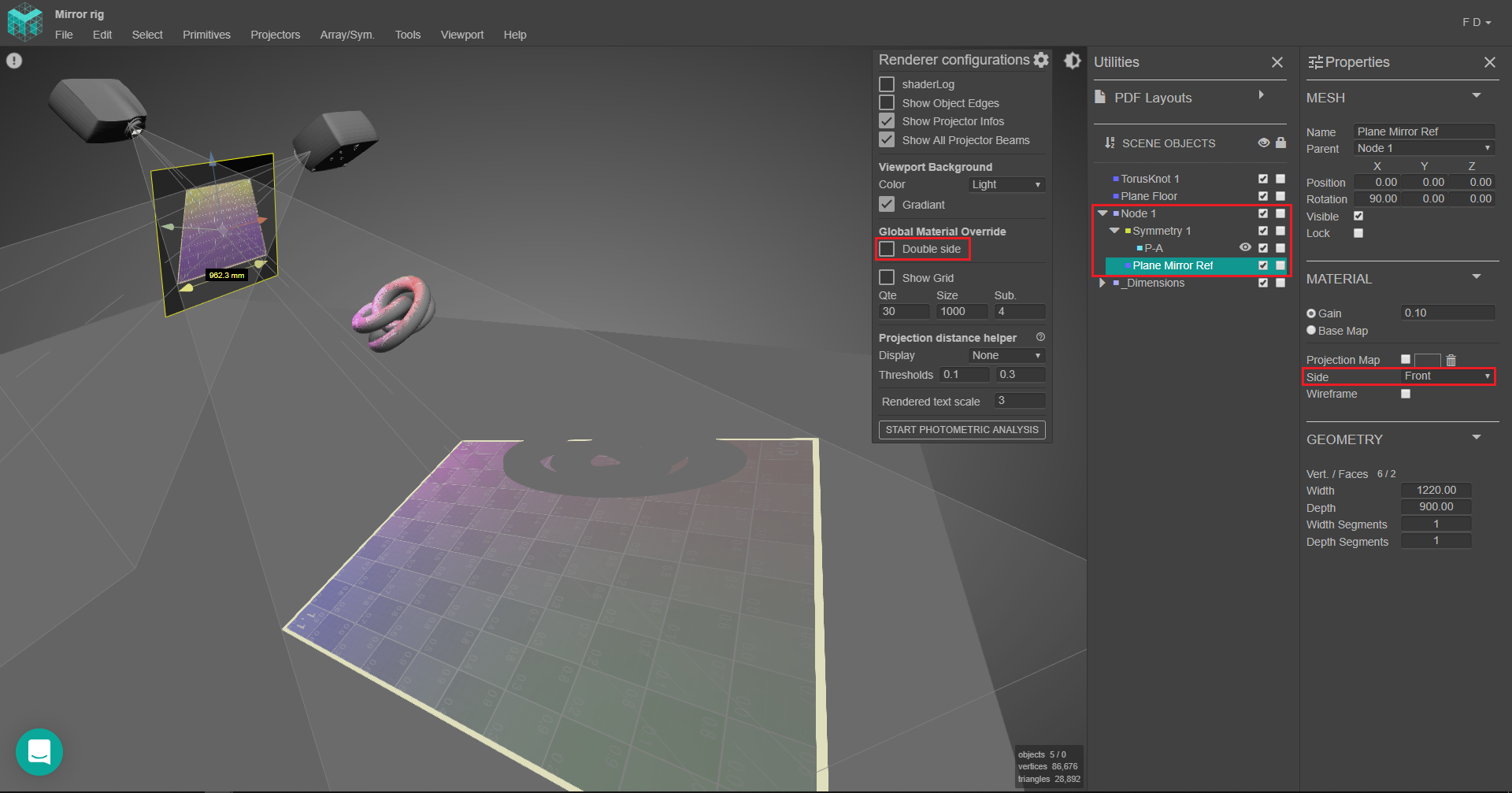Click the warning alert icon in the viewport
The height and width of the screenshot is (793, 1512).
14,61
